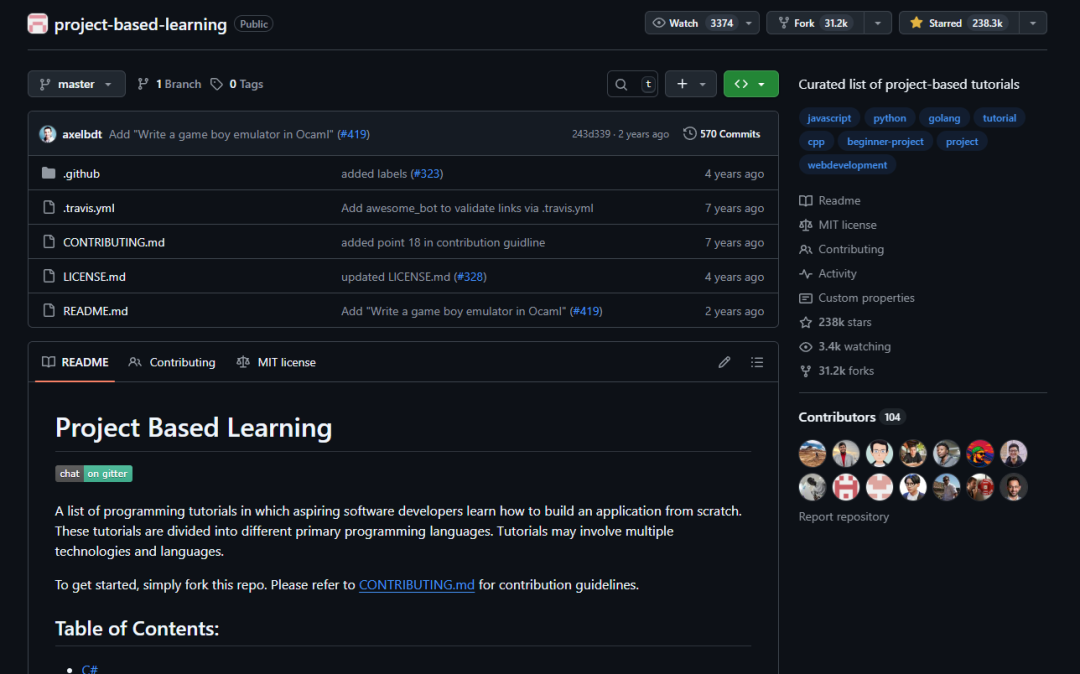Open the Starred lists dropdown arrow
The height and width of the screenshot is (674, 1080).
click(1032, 23)
